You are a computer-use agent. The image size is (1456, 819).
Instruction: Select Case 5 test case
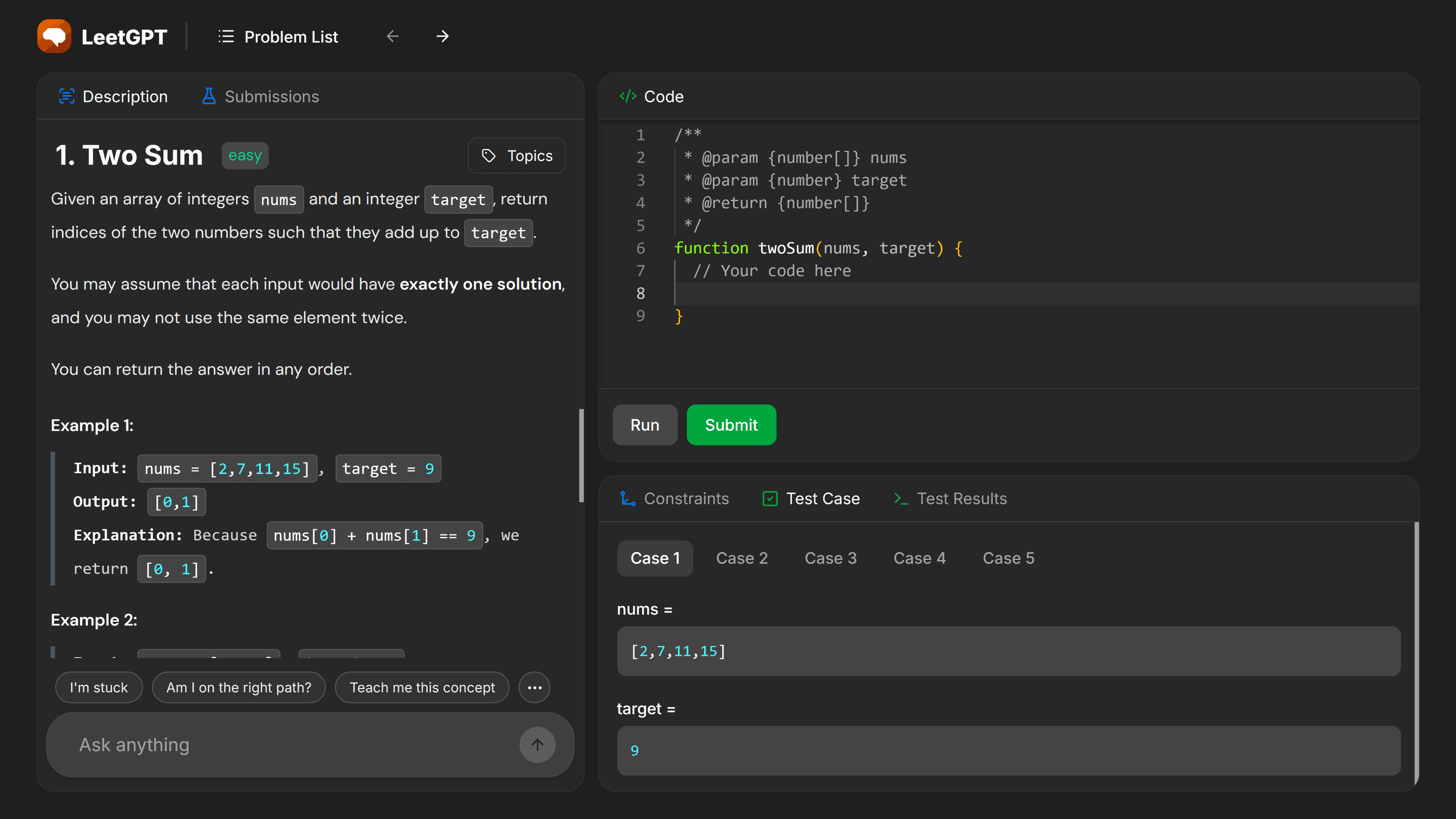click(x=1008, y=559)
